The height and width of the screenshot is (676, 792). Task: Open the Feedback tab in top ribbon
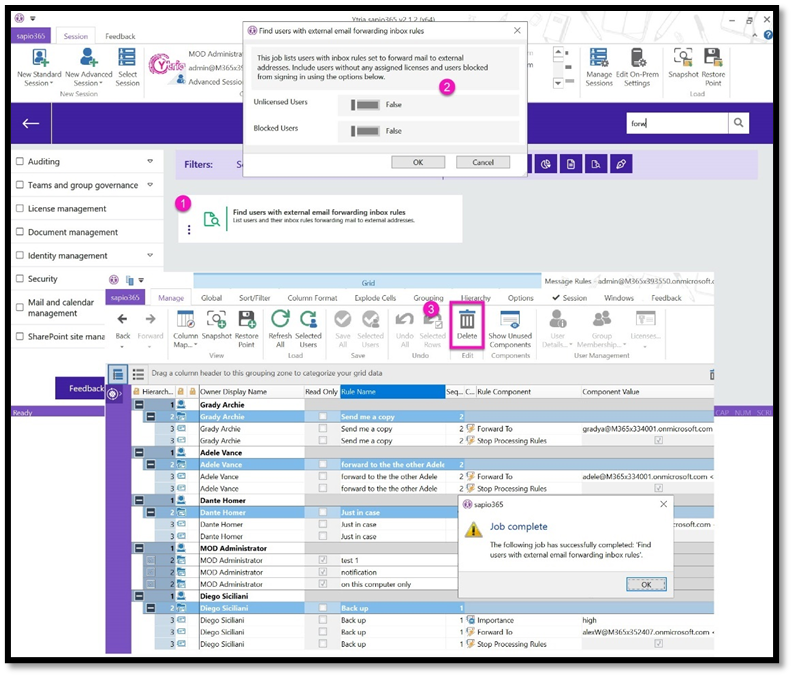coord(120,36)
